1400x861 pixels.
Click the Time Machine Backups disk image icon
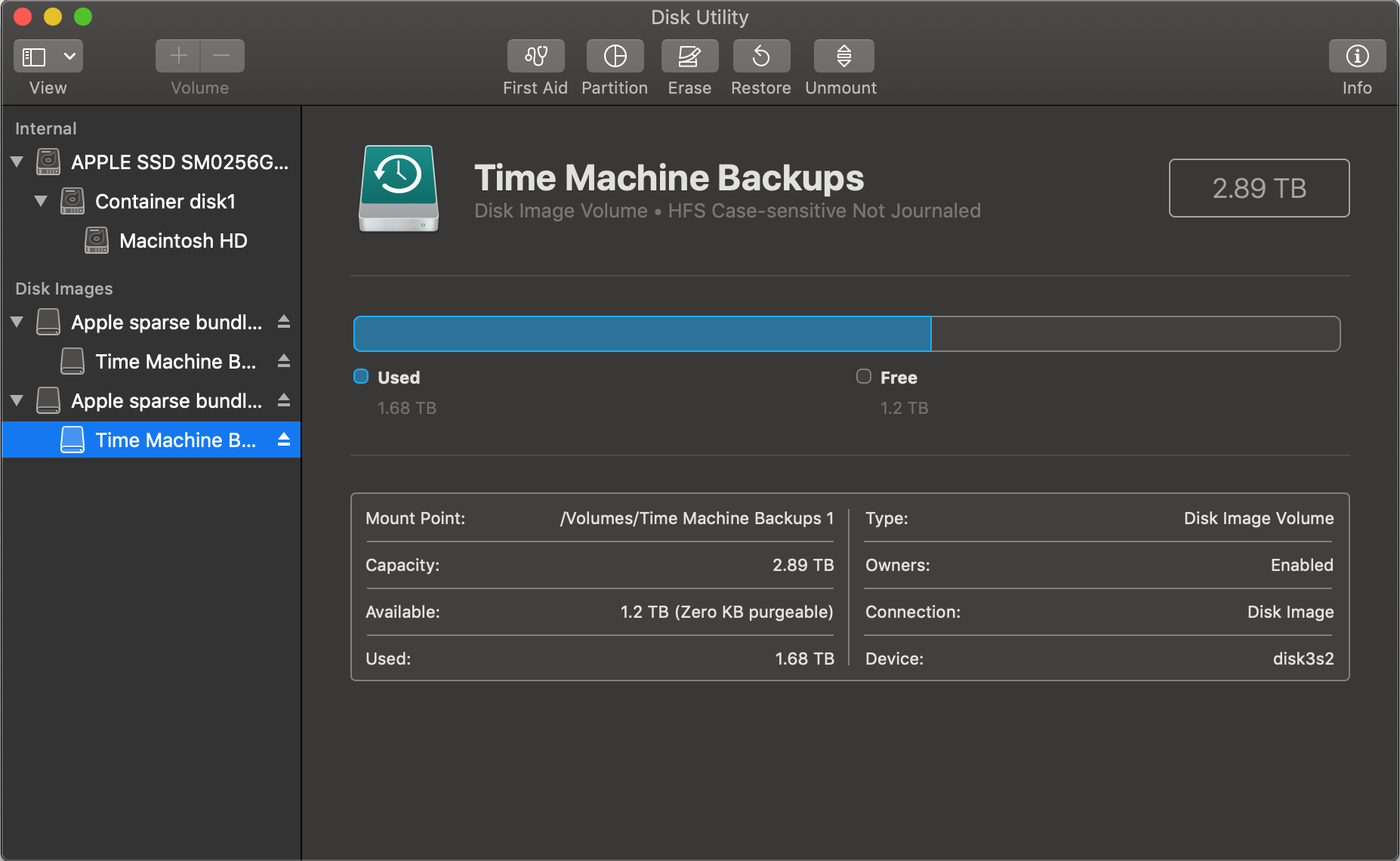(398, 189)
